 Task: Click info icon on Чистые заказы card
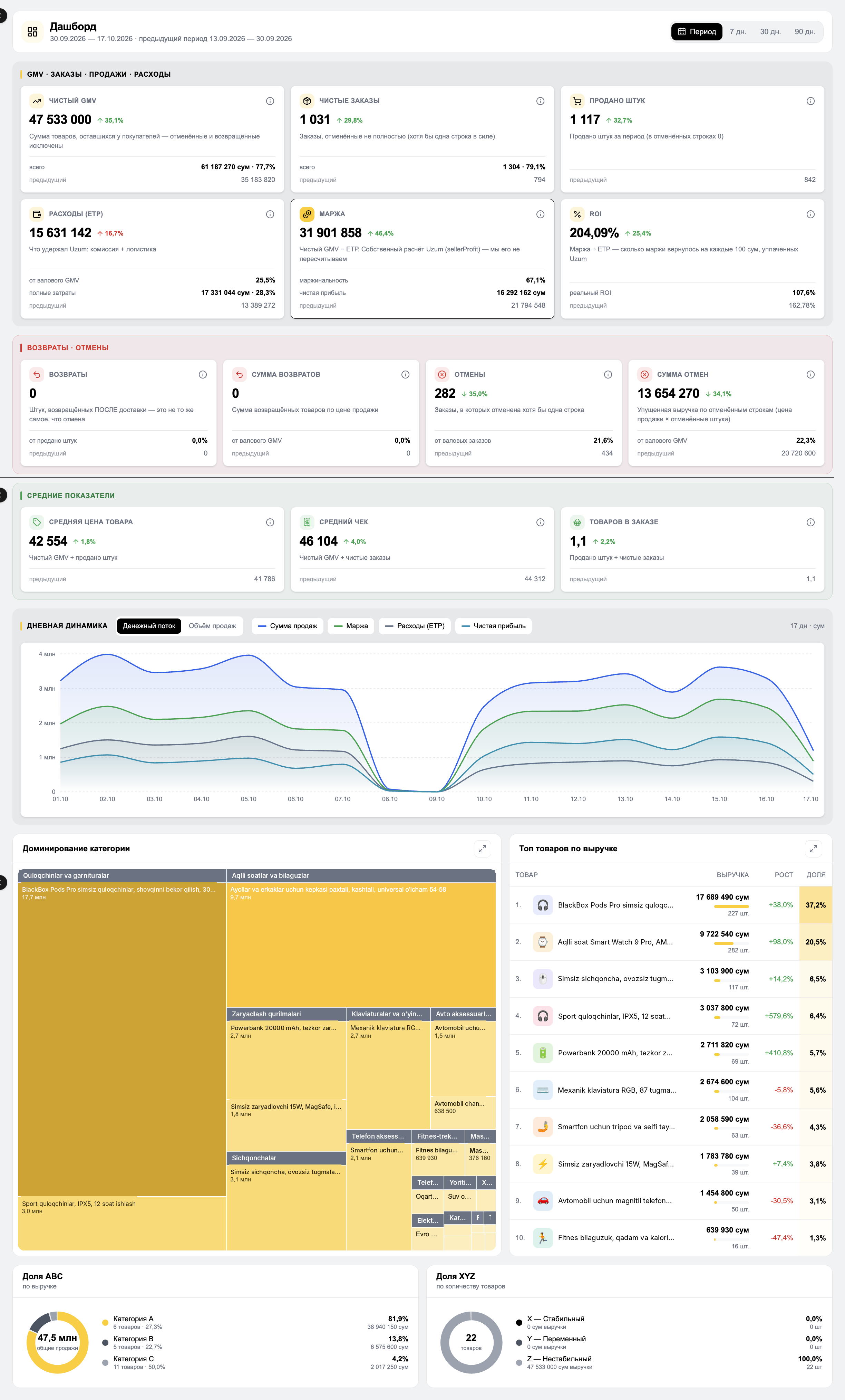pos(540,101)
